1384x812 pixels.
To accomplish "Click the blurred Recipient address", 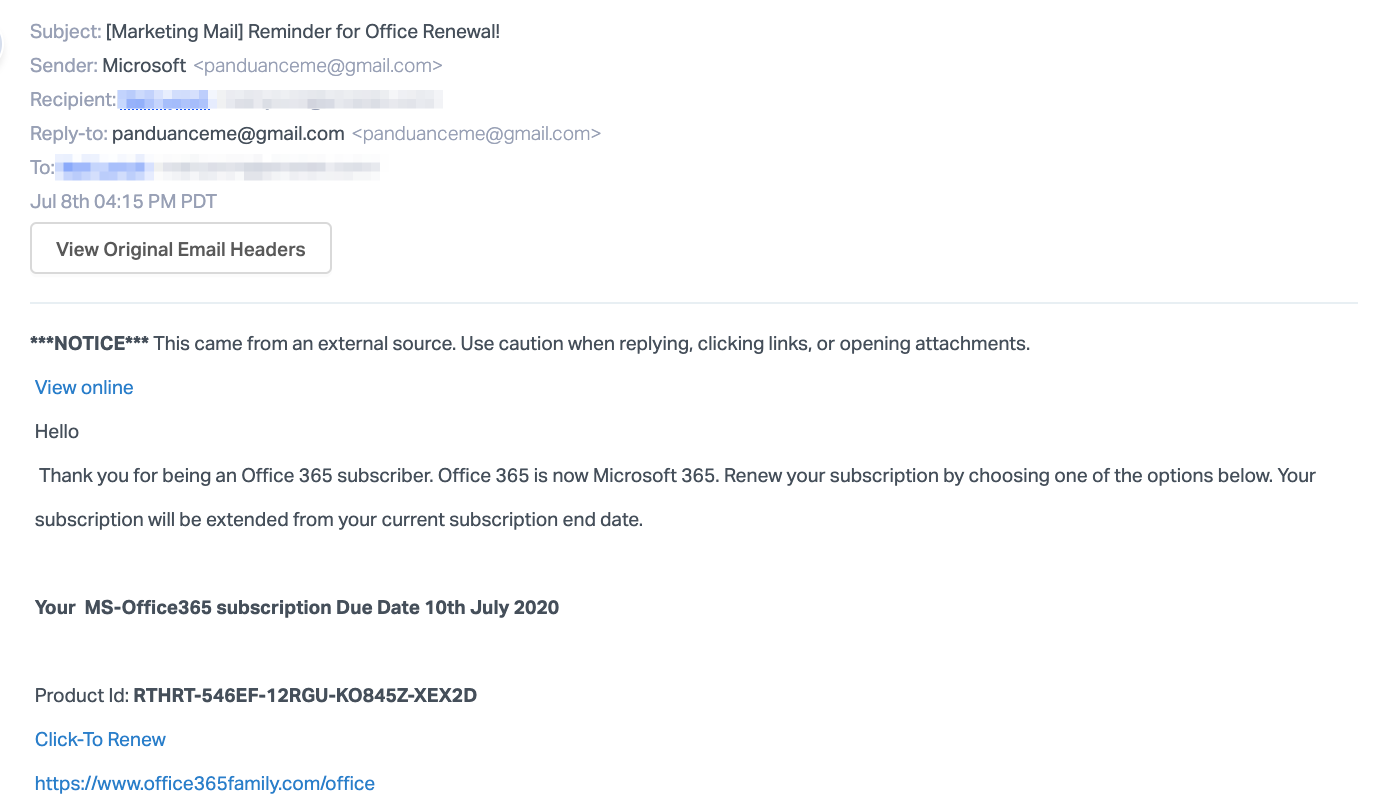I will click(280, 100).
